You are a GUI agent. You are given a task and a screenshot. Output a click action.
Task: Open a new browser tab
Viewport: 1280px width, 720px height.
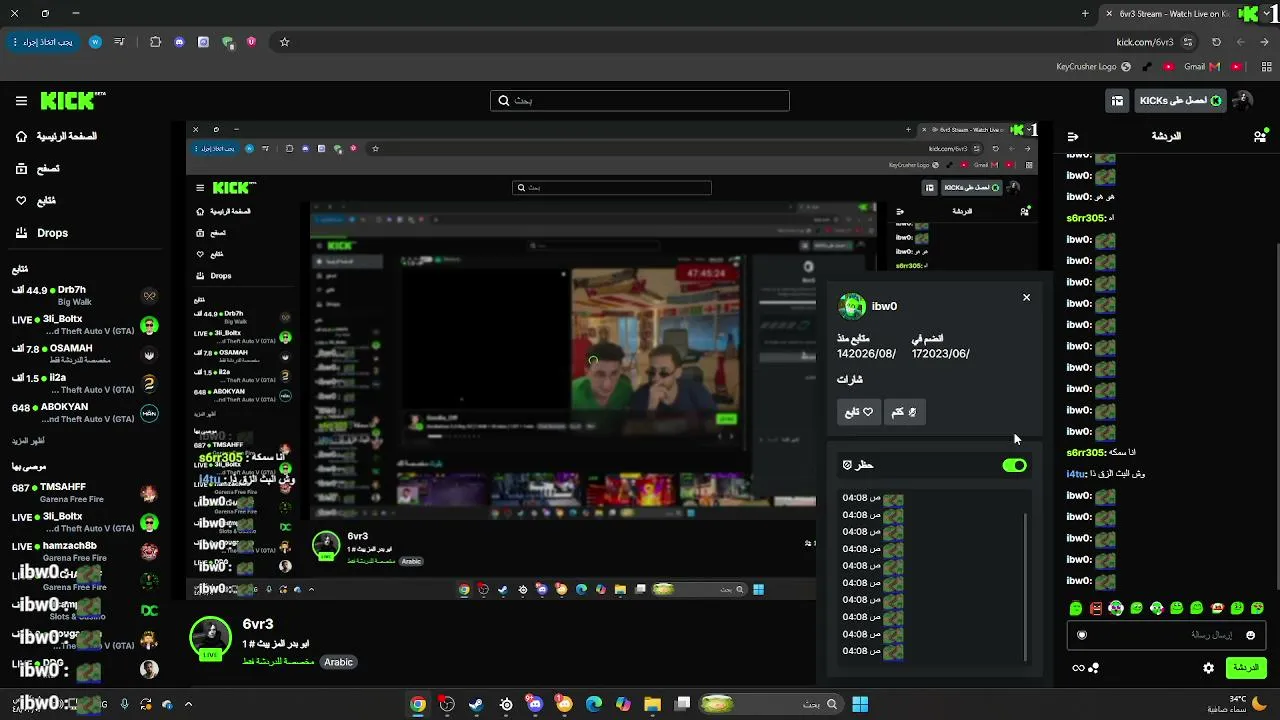point(1085,14)
